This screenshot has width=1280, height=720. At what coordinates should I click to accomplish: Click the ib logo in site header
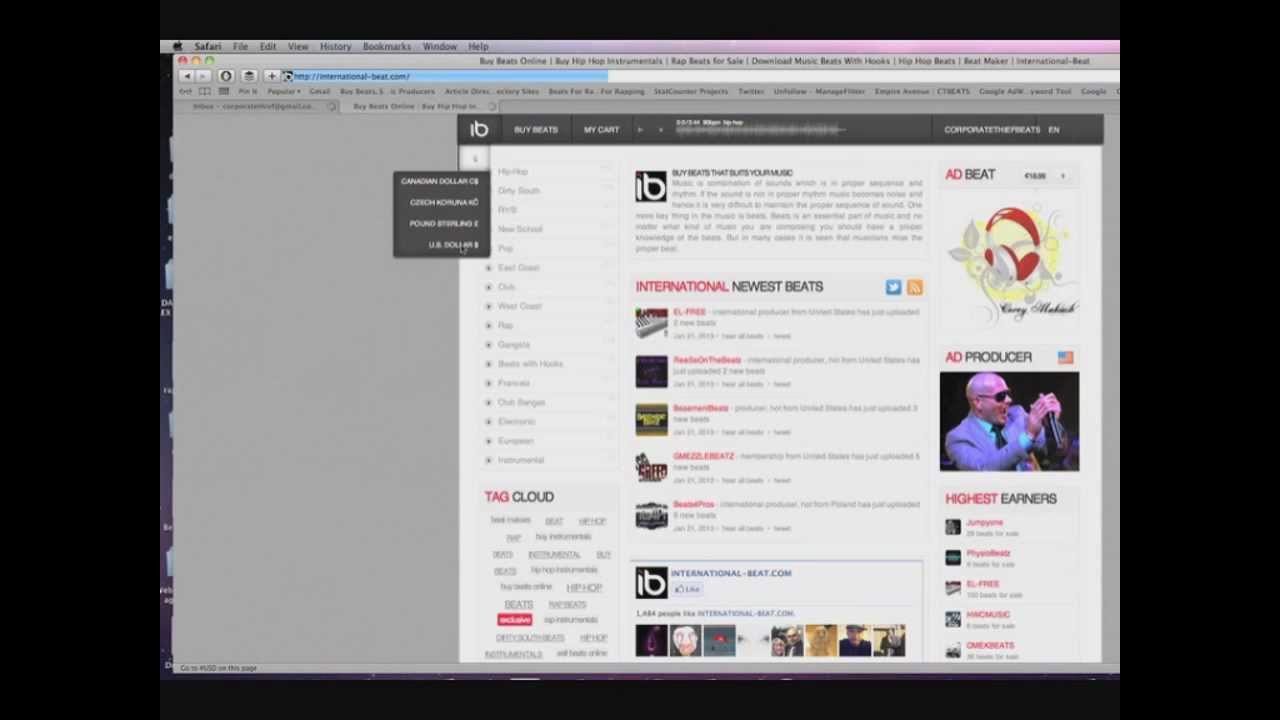[480, 129]
